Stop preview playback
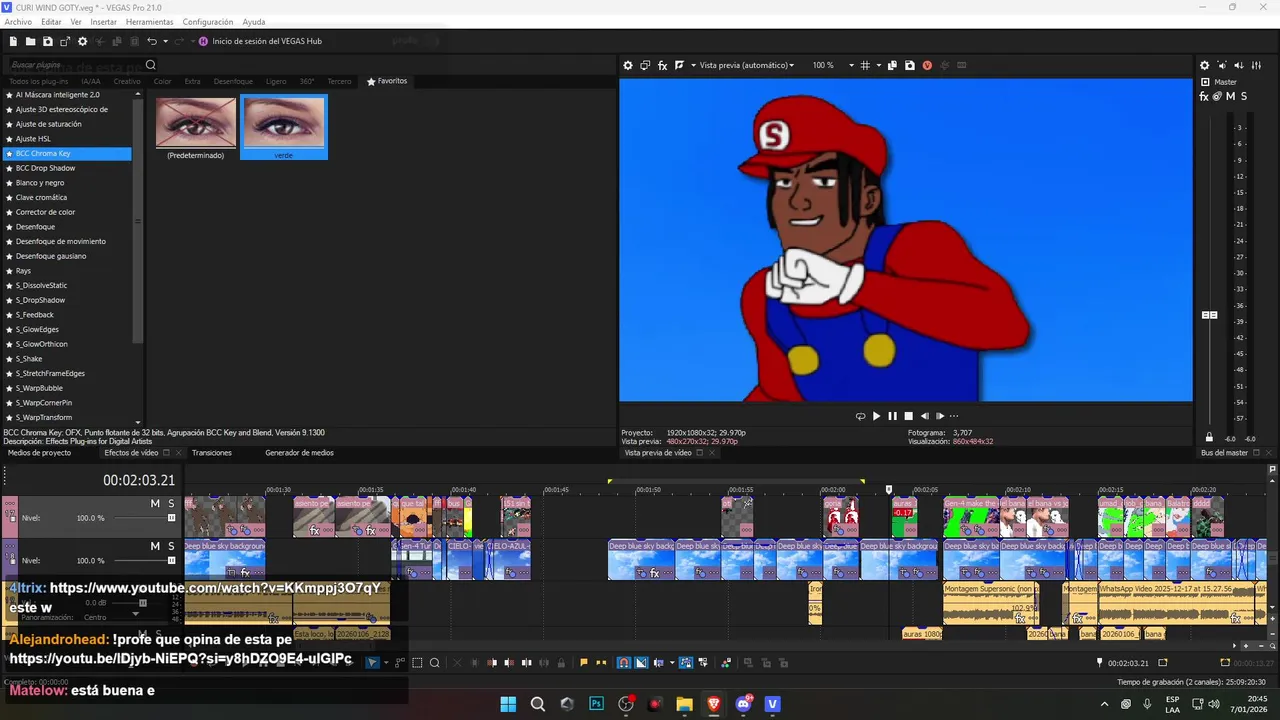This screenshot has width=1280, height=720. [908, 416]
